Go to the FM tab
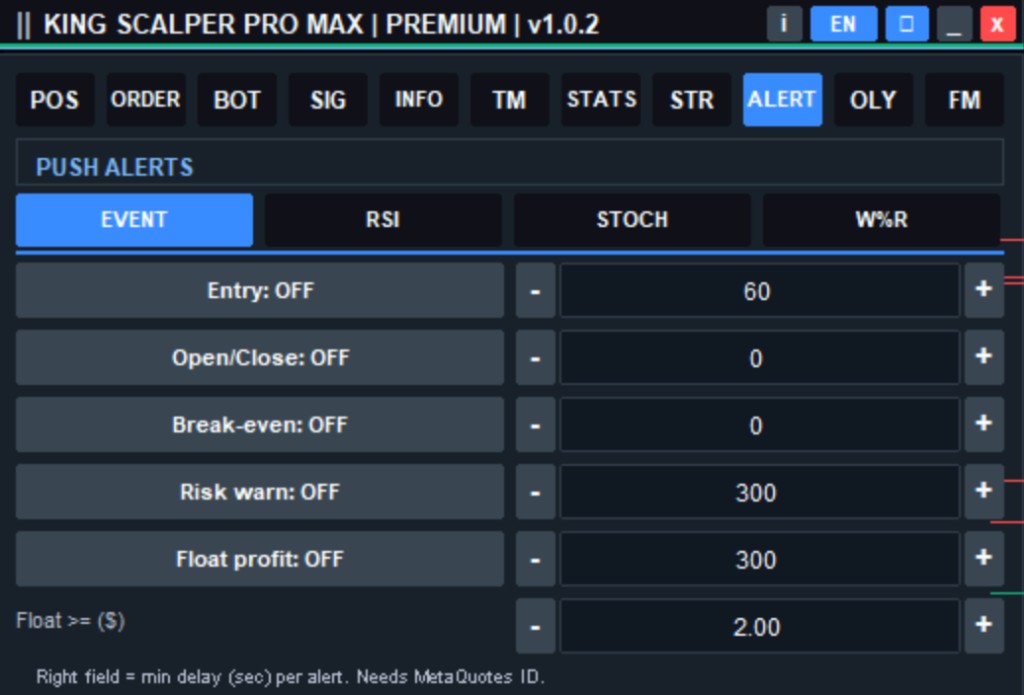Screen dimensions: 1024x695 [964, 100]
